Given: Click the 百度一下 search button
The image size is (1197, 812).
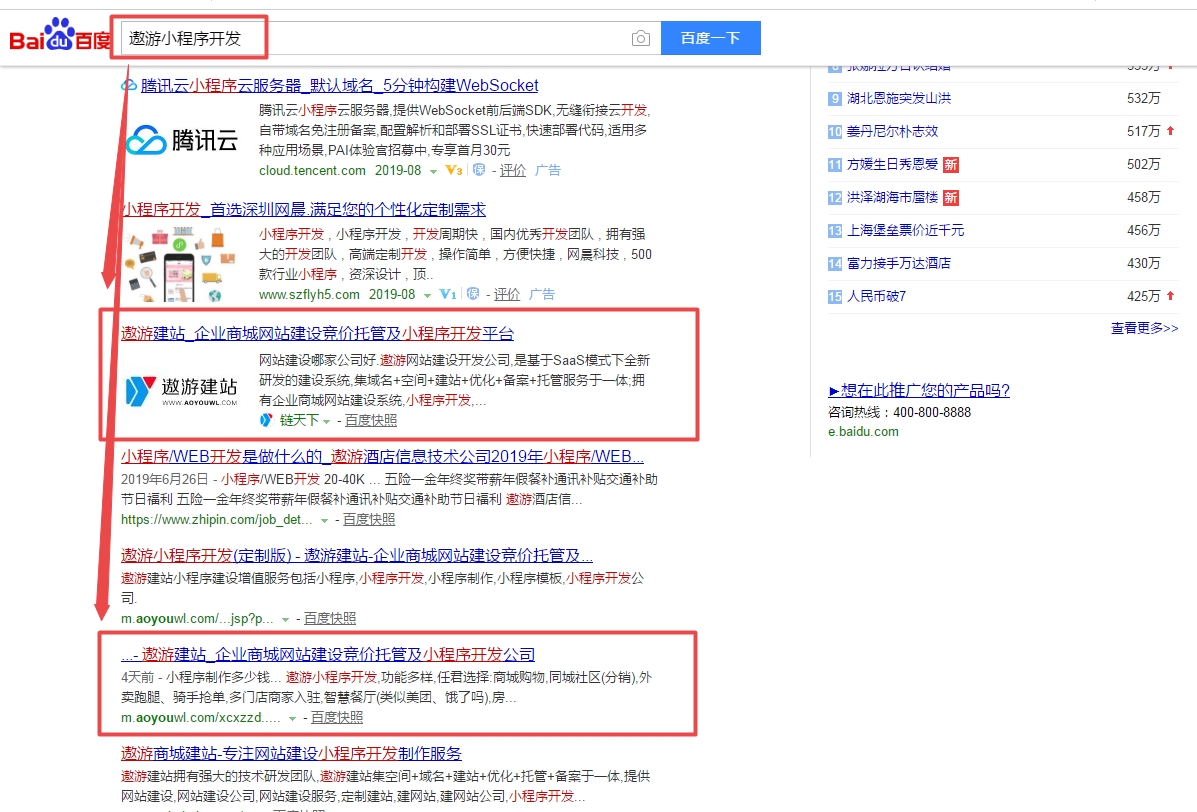Looking at the screenshot, I should [711, 38].
